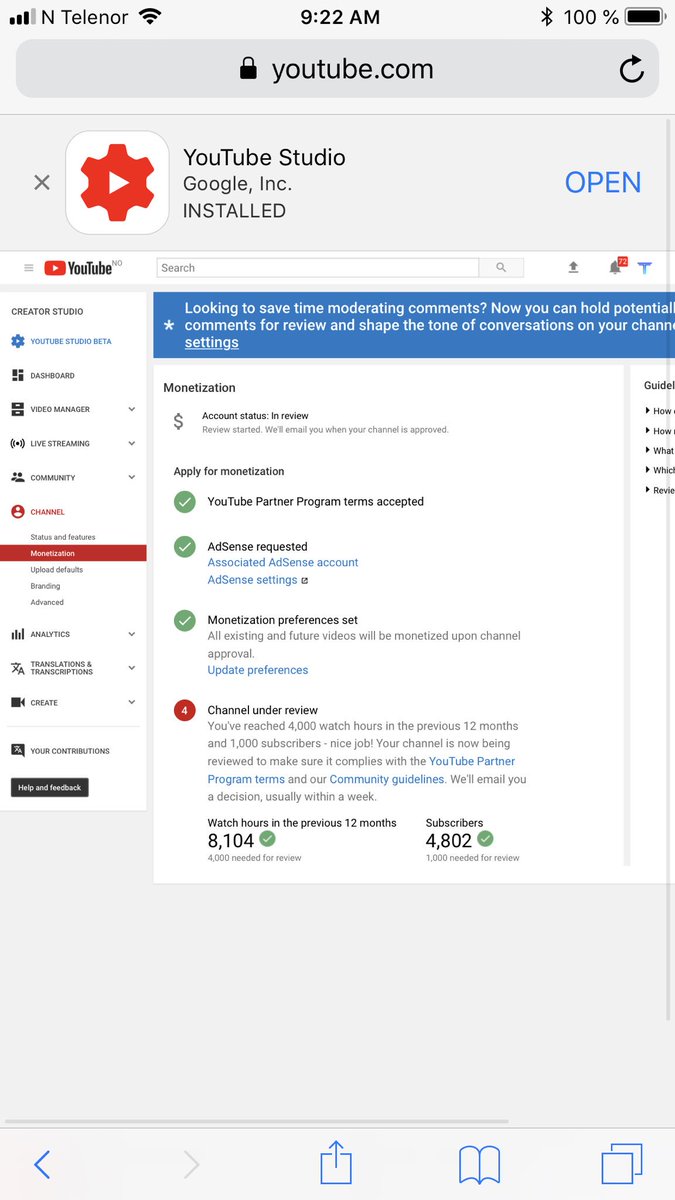Show the Safari tabs overview
Viewport: 675px width, 1200px height.
622,1165
